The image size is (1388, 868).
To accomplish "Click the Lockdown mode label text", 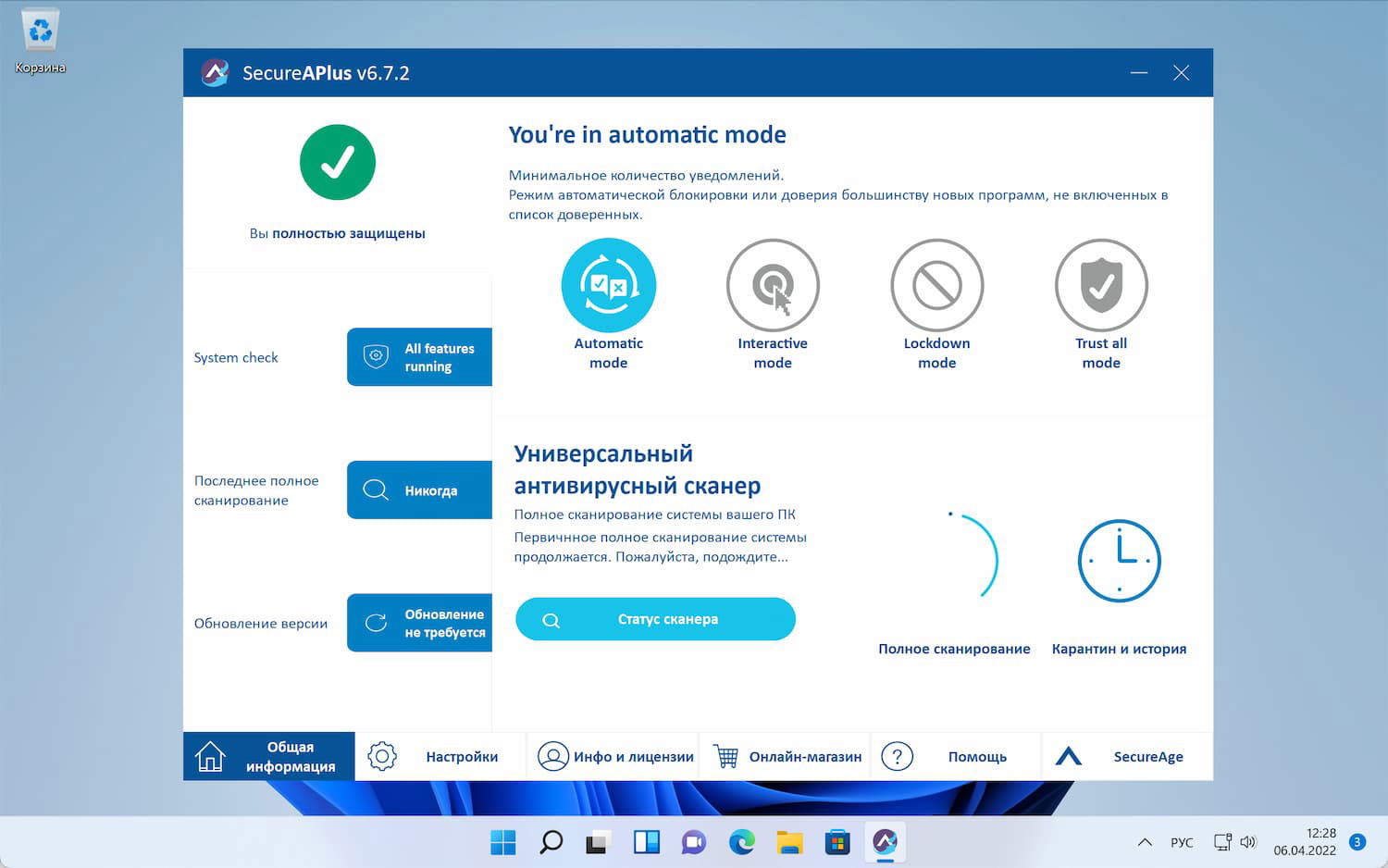I will click(x=936, y=353).
